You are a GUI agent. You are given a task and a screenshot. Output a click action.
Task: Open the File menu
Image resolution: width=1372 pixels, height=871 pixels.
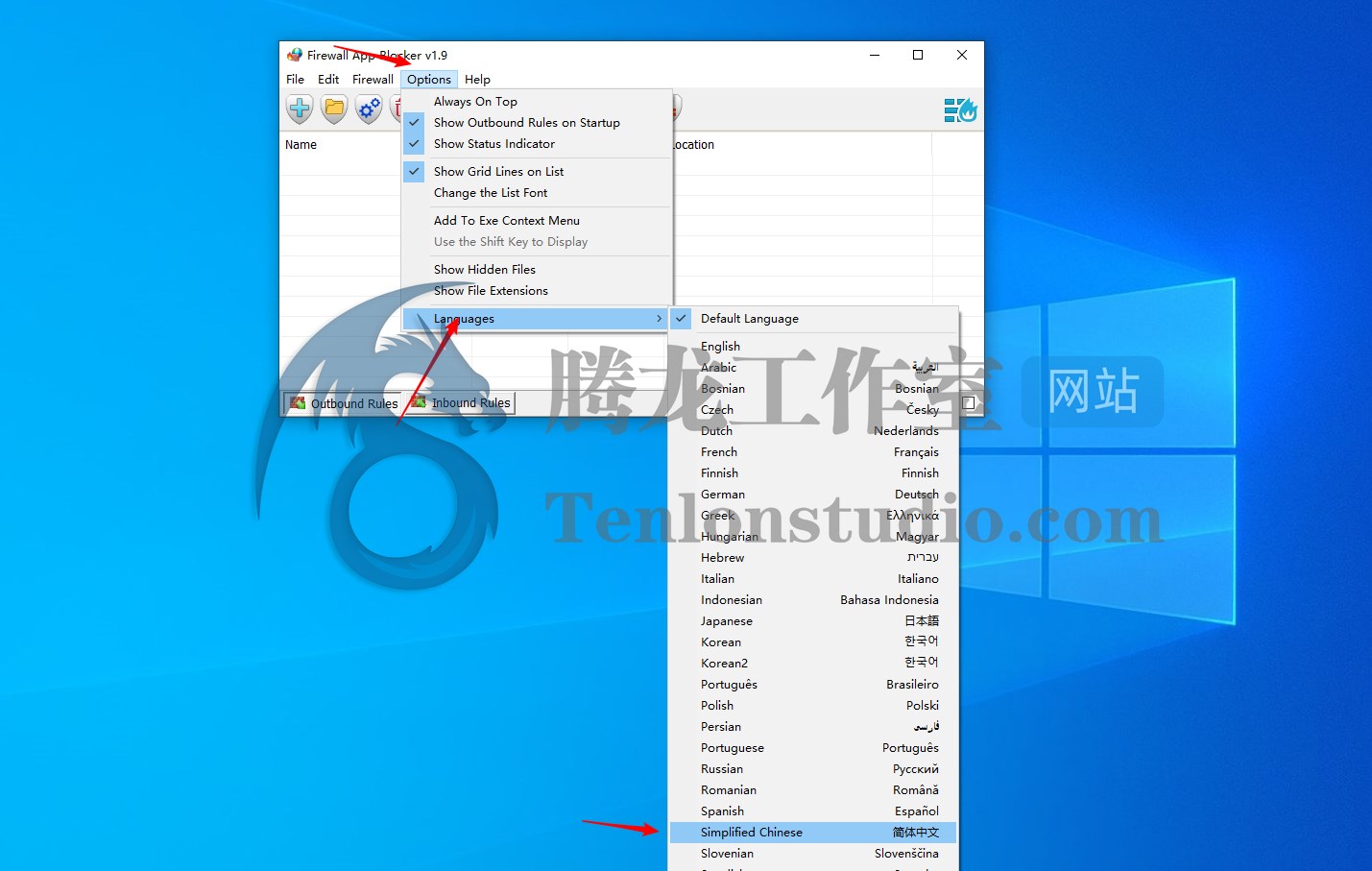pyautogui.click(x=295, y=80)
